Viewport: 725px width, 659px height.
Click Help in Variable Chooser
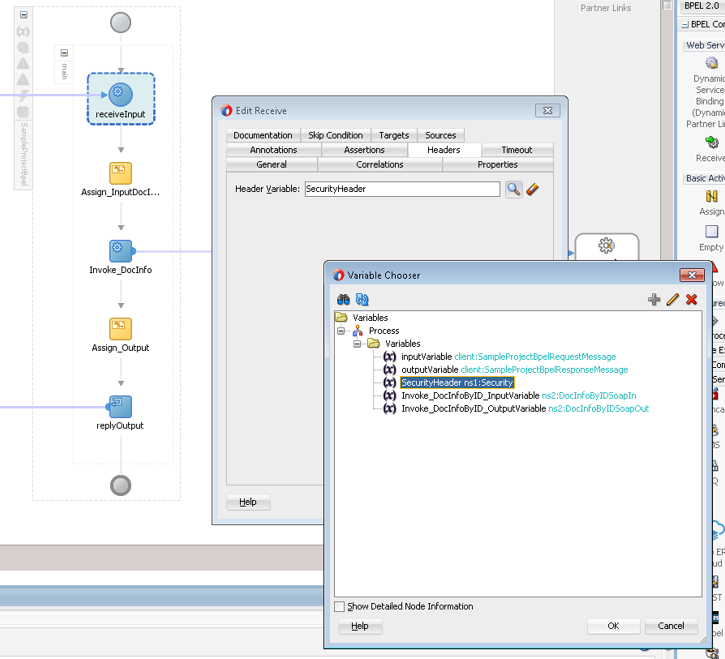[x=360, y=626]
